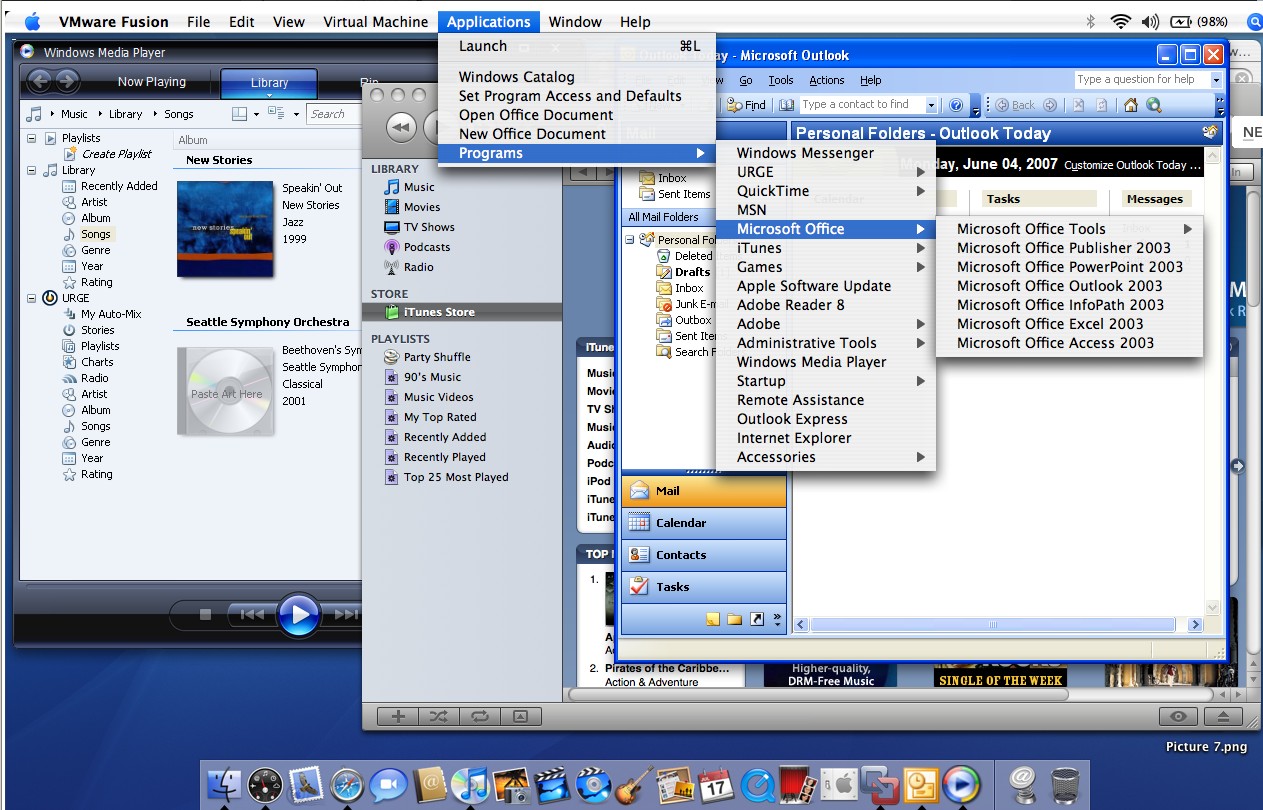The height and width of the screenshot is (810, 1263).
Task: Open iTunes from the Dock
Action: click(x=469, y=784)
